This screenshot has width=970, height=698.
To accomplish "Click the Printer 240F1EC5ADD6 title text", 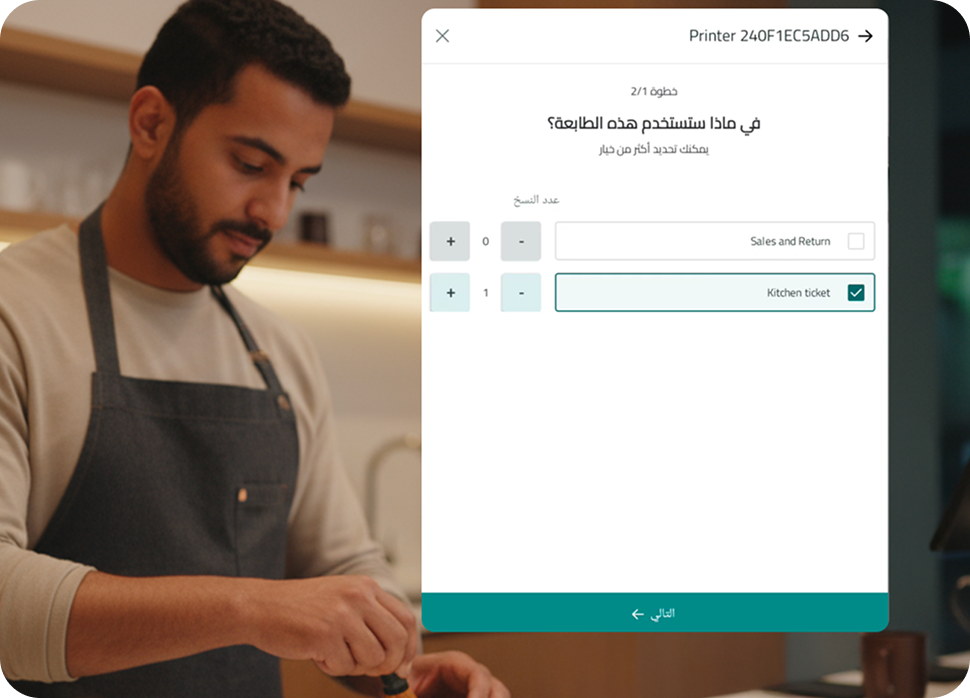I will point(769,36).
